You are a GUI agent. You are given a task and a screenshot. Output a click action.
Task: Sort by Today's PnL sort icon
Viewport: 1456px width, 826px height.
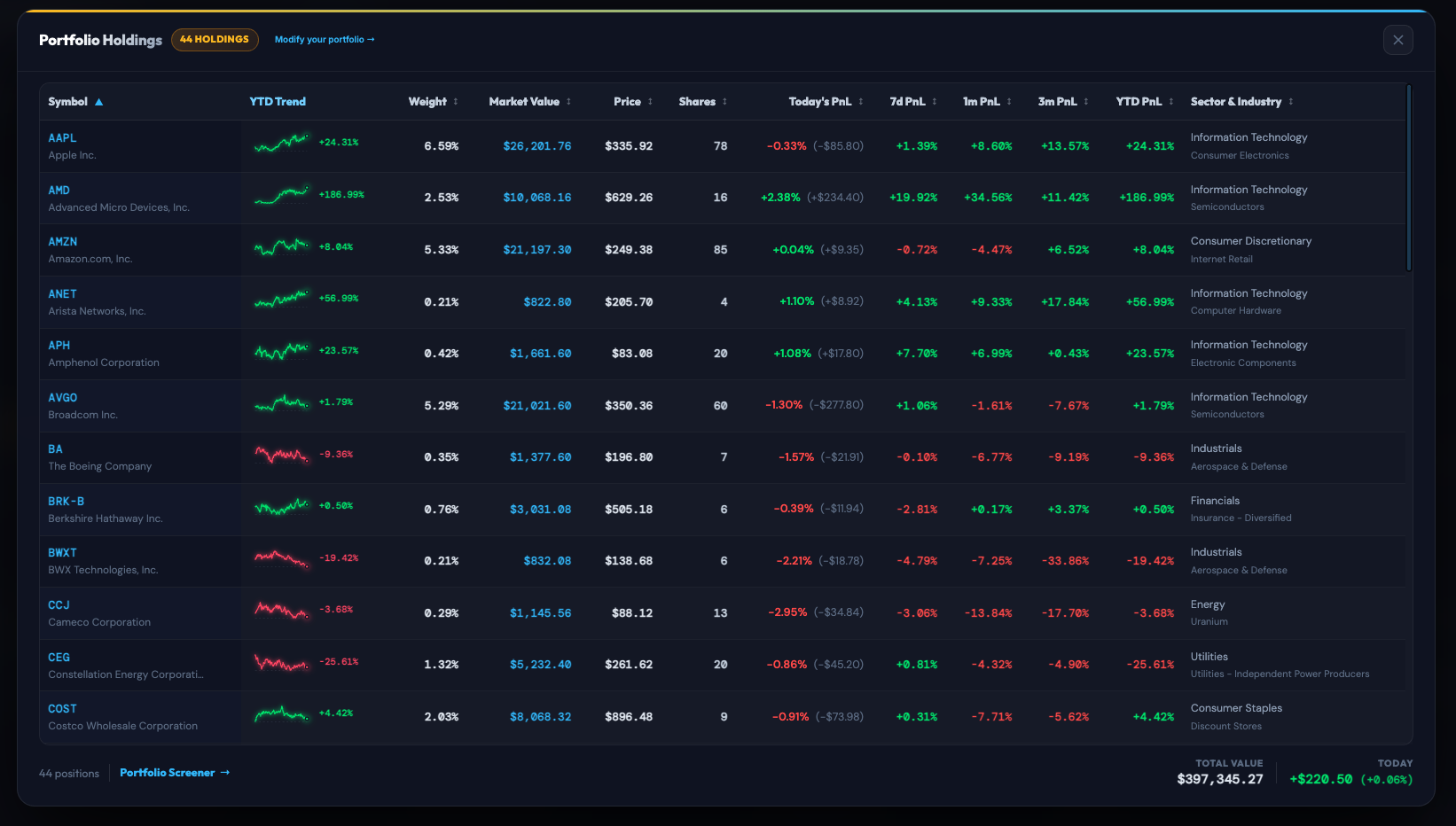pyautogui.click(x=860, y=102)
